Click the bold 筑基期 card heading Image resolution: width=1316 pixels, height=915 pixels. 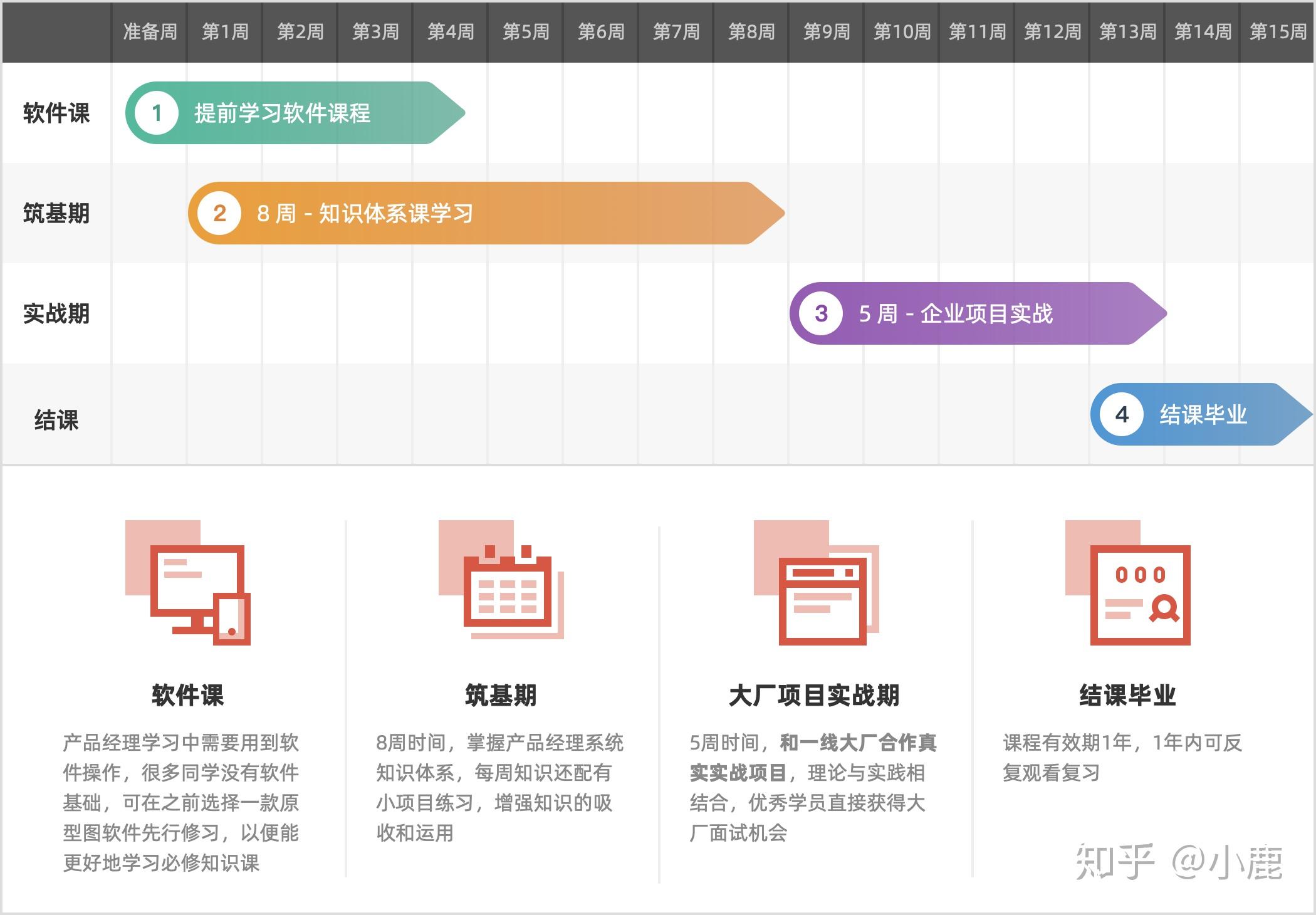[x=501, y=695]
